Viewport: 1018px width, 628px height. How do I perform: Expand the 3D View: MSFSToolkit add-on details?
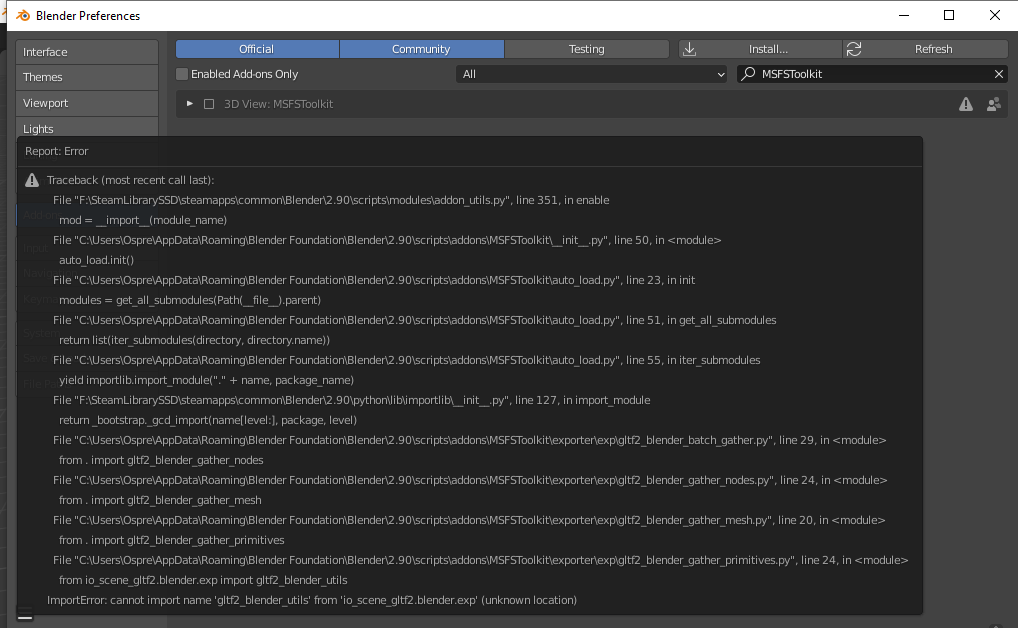point(190,104)
